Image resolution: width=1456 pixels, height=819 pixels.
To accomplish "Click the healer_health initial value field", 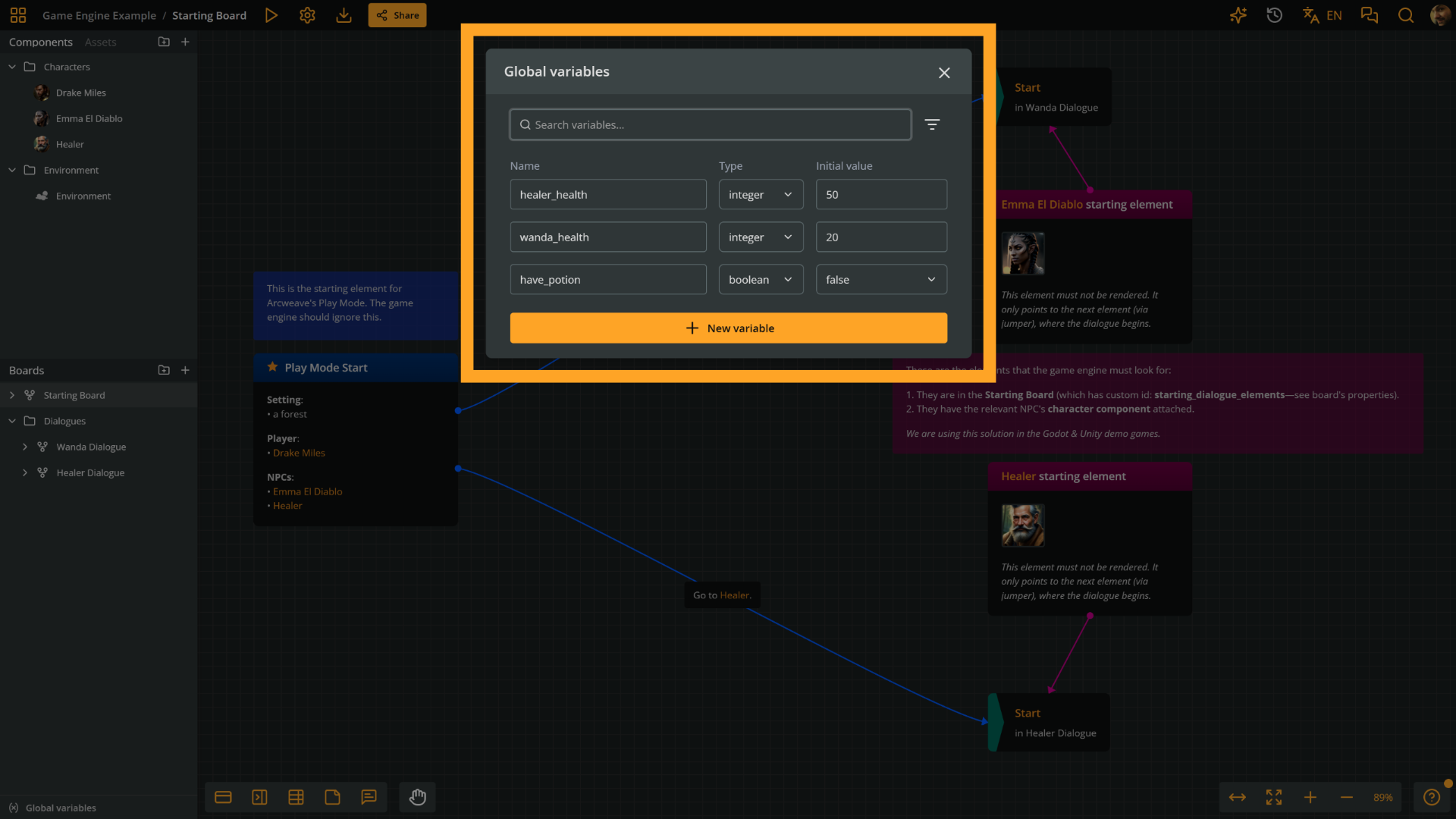I will click(x=881, y=194).
